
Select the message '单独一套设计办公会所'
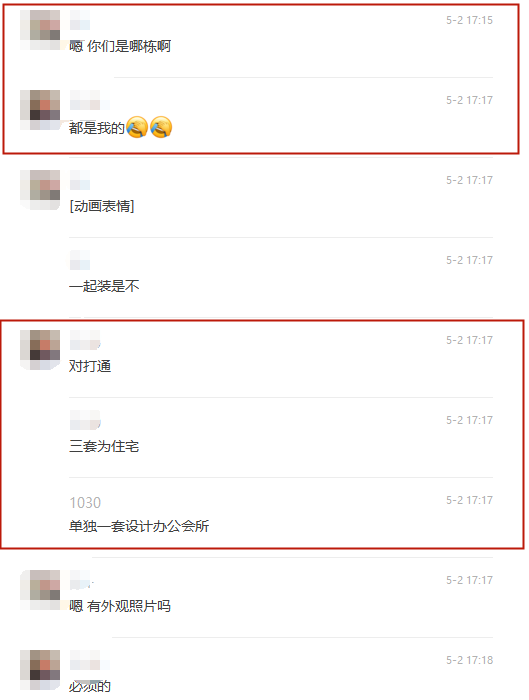139,526
